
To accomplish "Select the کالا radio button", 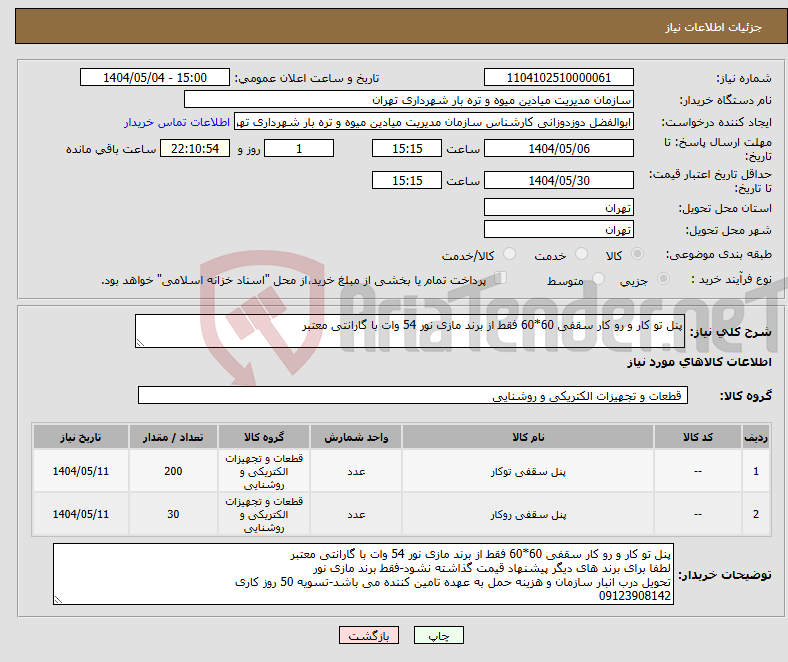I will click(637, 254).
